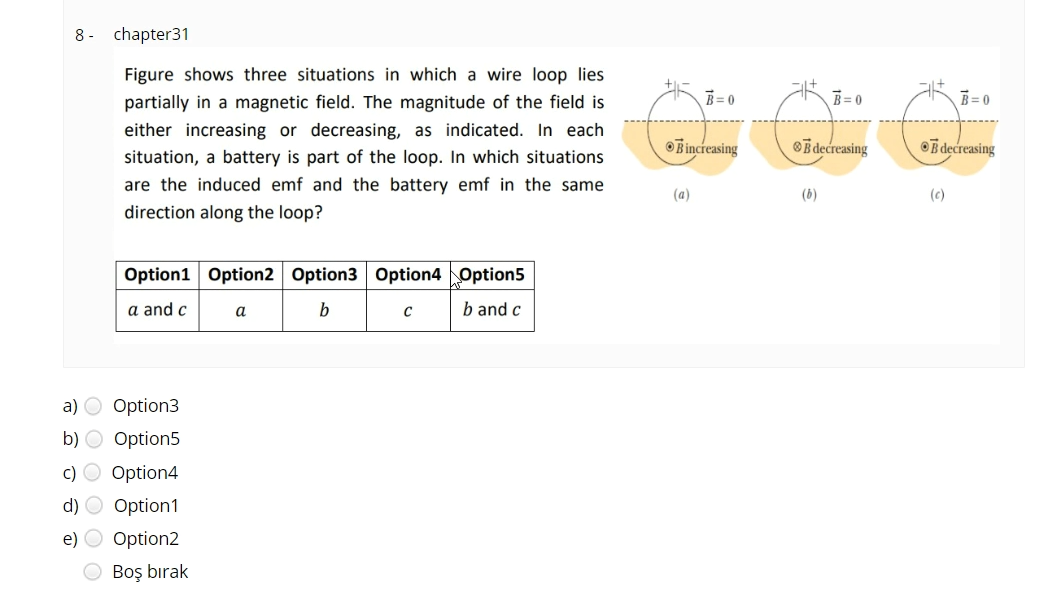This screenshot has height=609, width=1048.
Task: Click the Option5 column header
Action: pos(492,274)
